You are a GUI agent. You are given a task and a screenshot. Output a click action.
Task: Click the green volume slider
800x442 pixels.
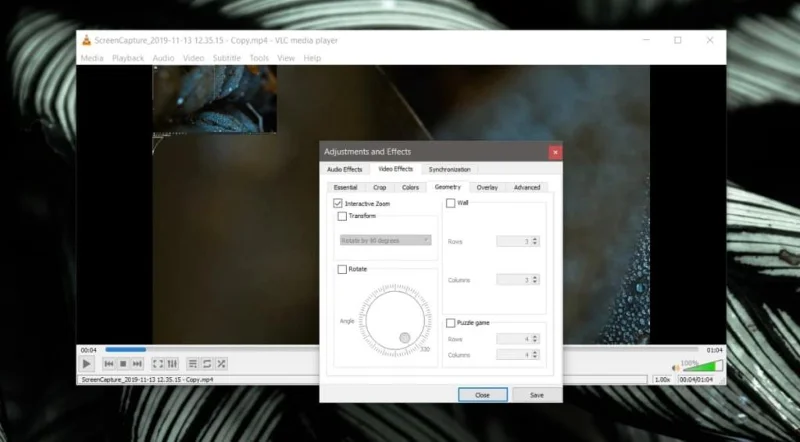(x=703, y=366)
